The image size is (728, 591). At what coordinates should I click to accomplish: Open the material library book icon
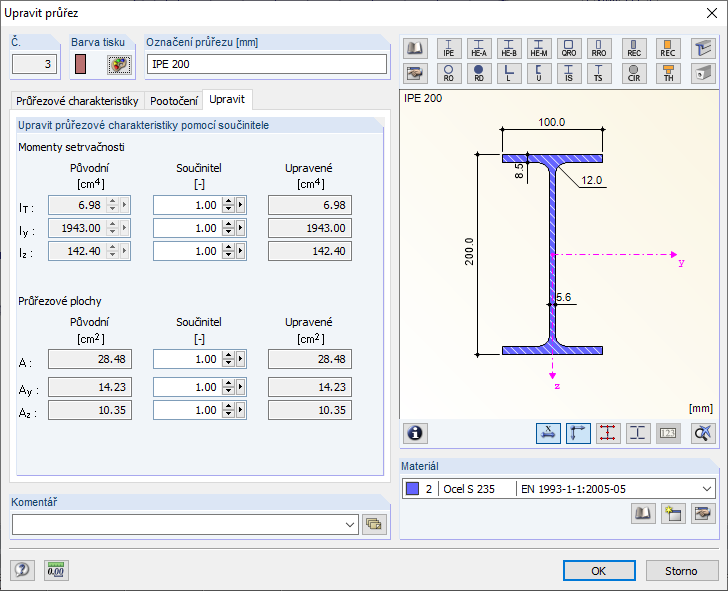tap(643, 513)
